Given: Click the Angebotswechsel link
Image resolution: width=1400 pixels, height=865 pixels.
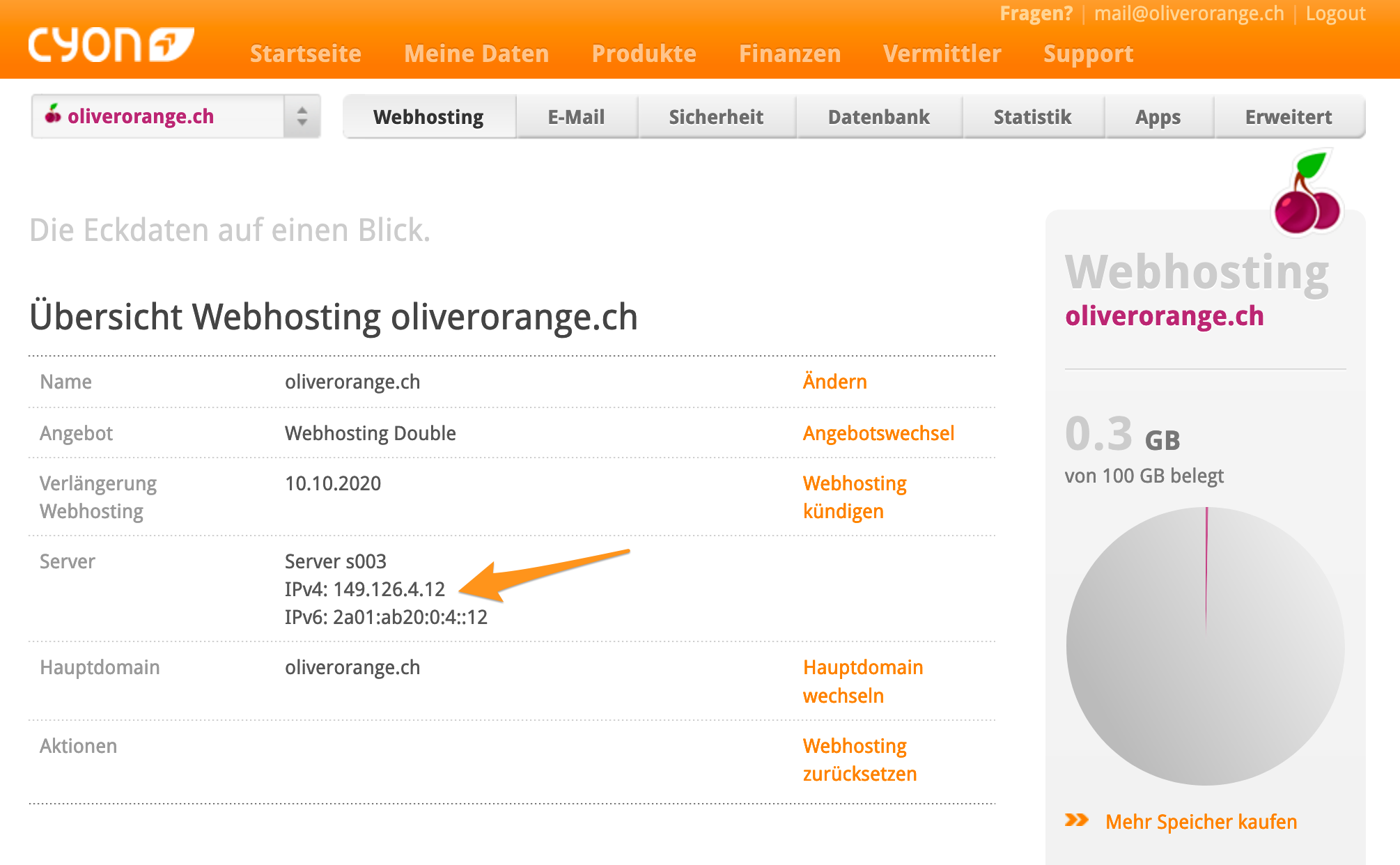Looking at the screenshot, I should coord(878,433).
